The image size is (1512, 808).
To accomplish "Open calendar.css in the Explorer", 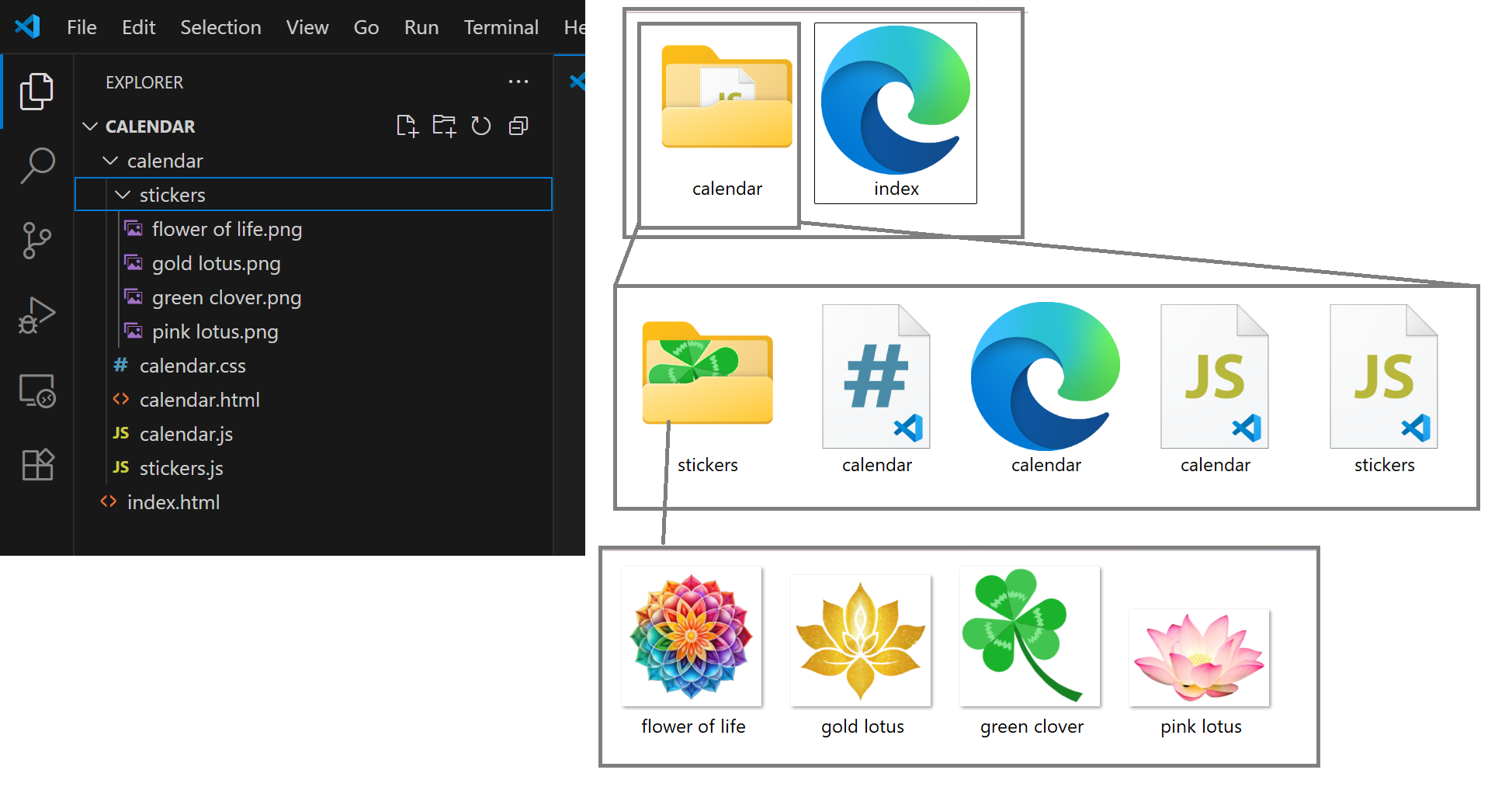I will click(x=314, y=366).
